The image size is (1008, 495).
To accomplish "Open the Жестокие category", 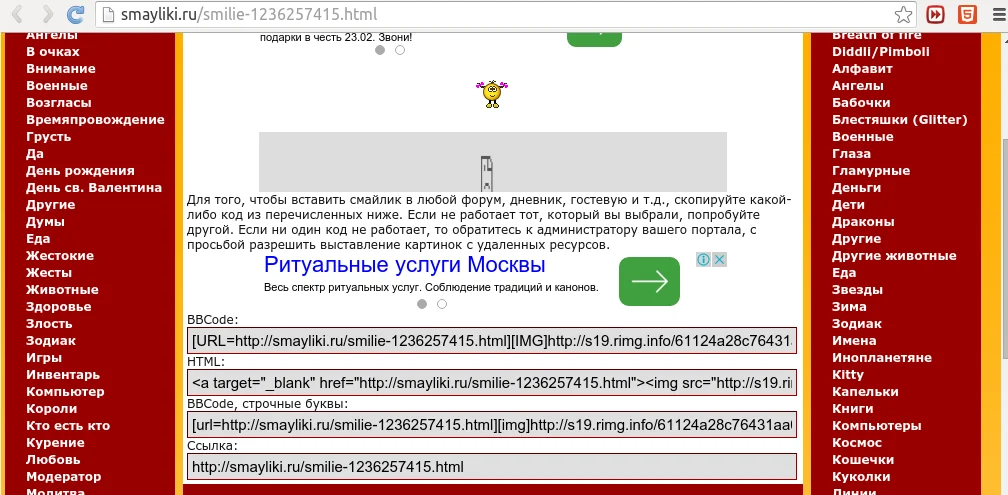I will coord(60,256).
